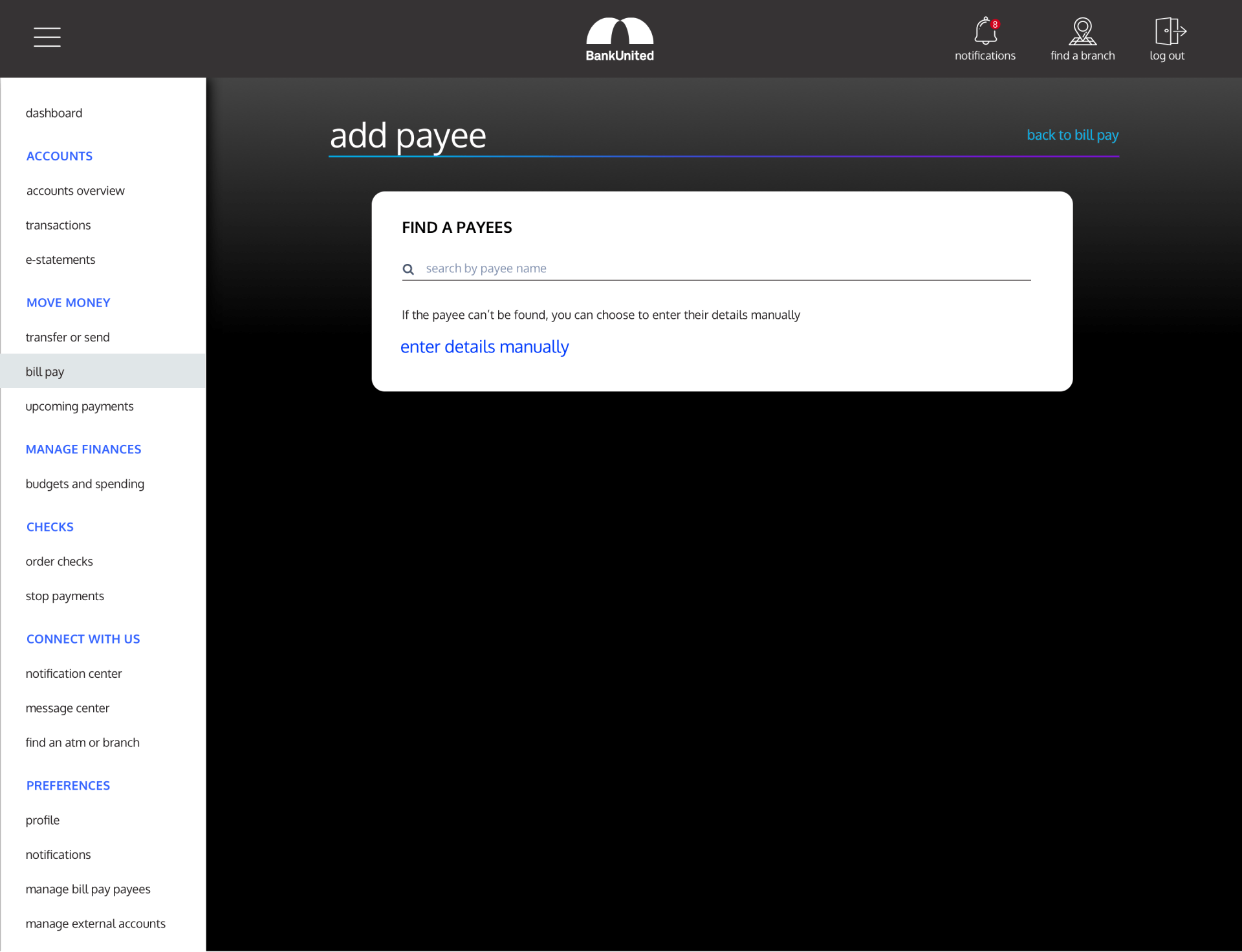Open stop payments page
This screenshot has height=952, width=1242.
tap(65, 596)
